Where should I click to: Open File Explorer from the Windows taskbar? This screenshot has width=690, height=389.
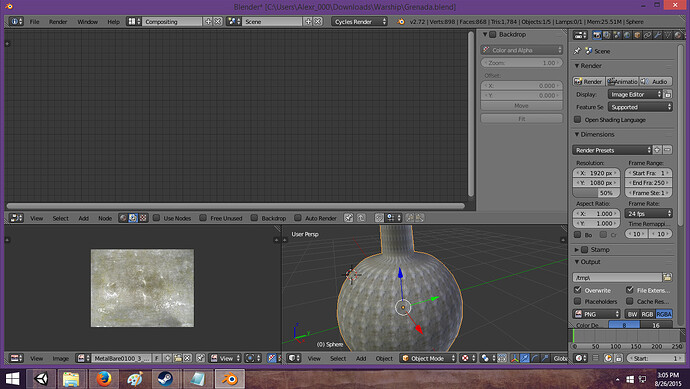[x=71, y=378]
